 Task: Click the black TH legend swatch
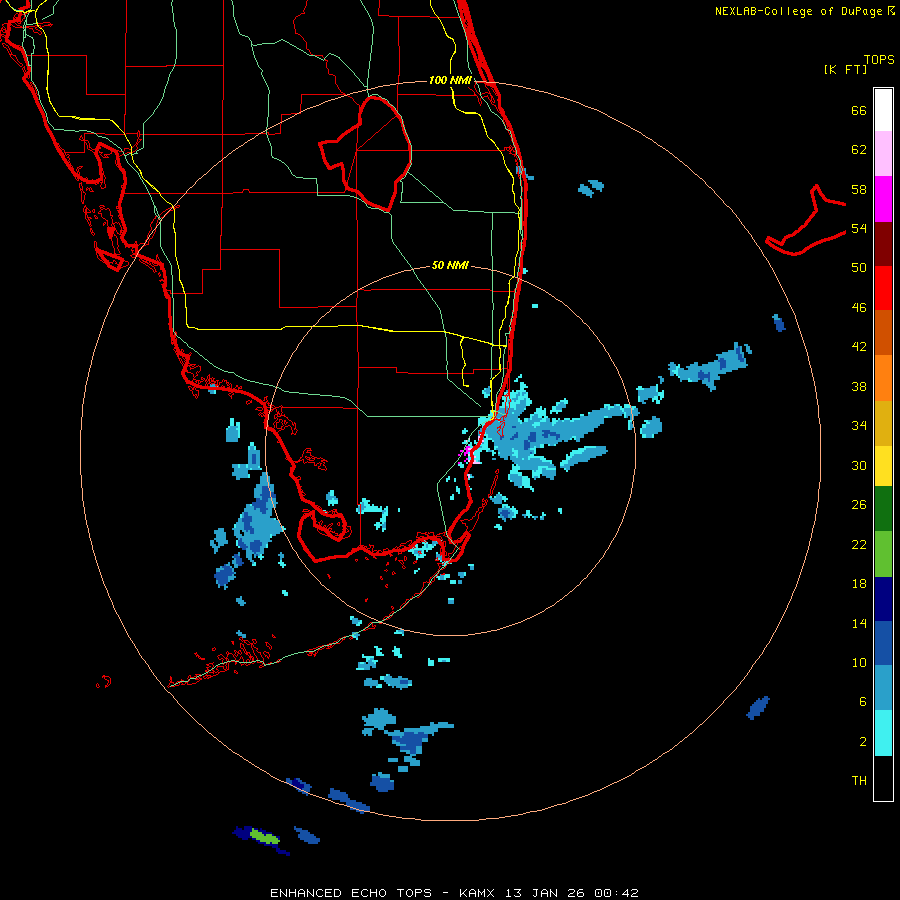(883, 778)
